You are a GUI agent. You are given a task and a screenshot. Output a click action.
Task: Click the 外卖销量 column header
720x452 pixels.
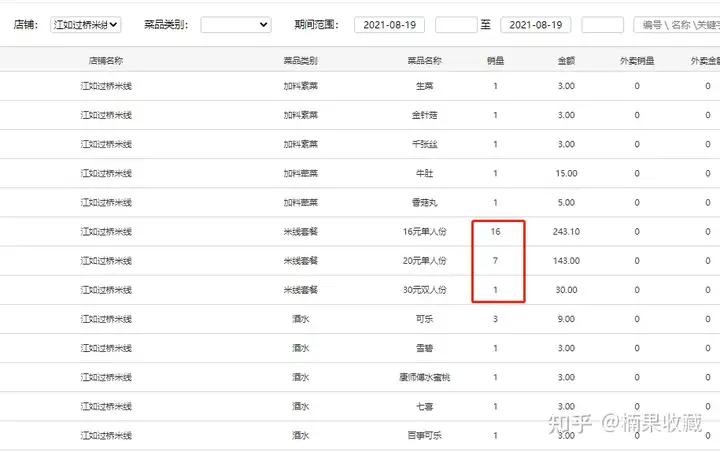pos(637,61)
